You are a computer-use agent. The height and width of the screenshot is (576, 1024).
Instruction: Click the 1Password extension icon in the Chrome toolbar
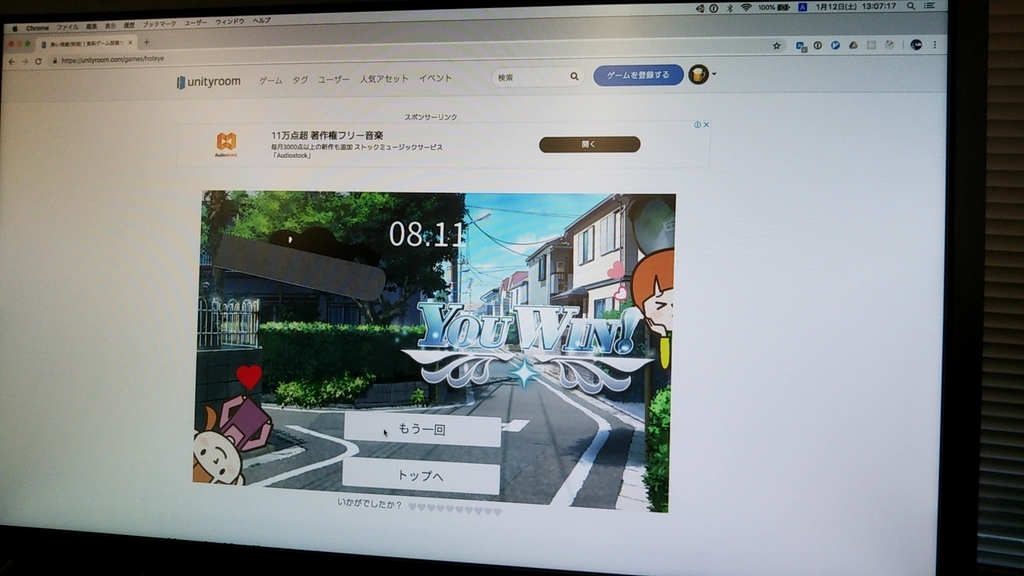(818, 46)
